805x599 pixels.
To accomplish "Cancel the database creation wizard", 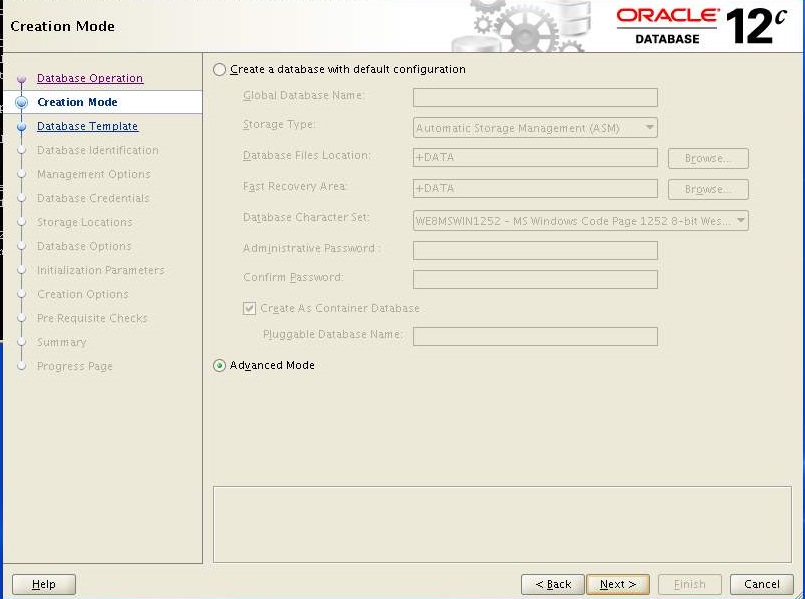I will 762,584.
